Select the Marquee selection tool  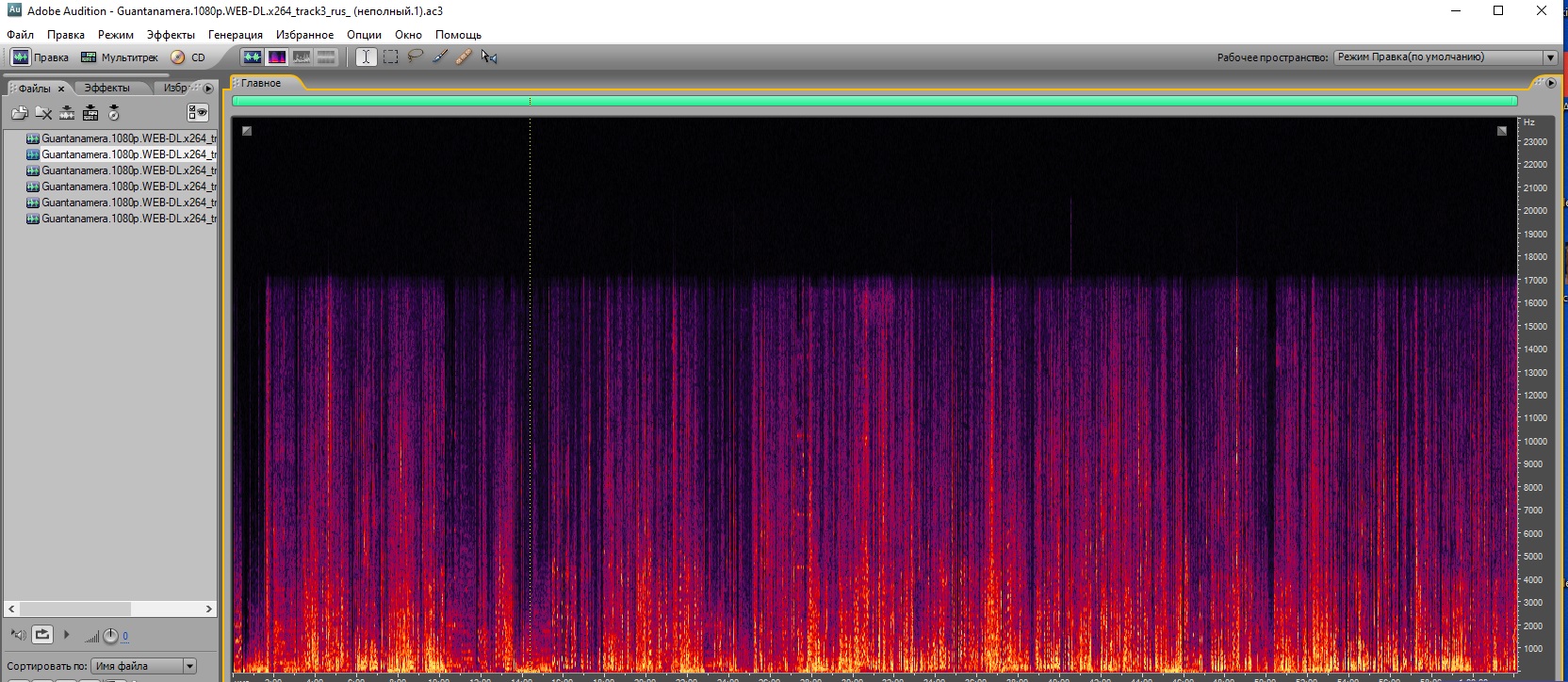tap(391, 57)
